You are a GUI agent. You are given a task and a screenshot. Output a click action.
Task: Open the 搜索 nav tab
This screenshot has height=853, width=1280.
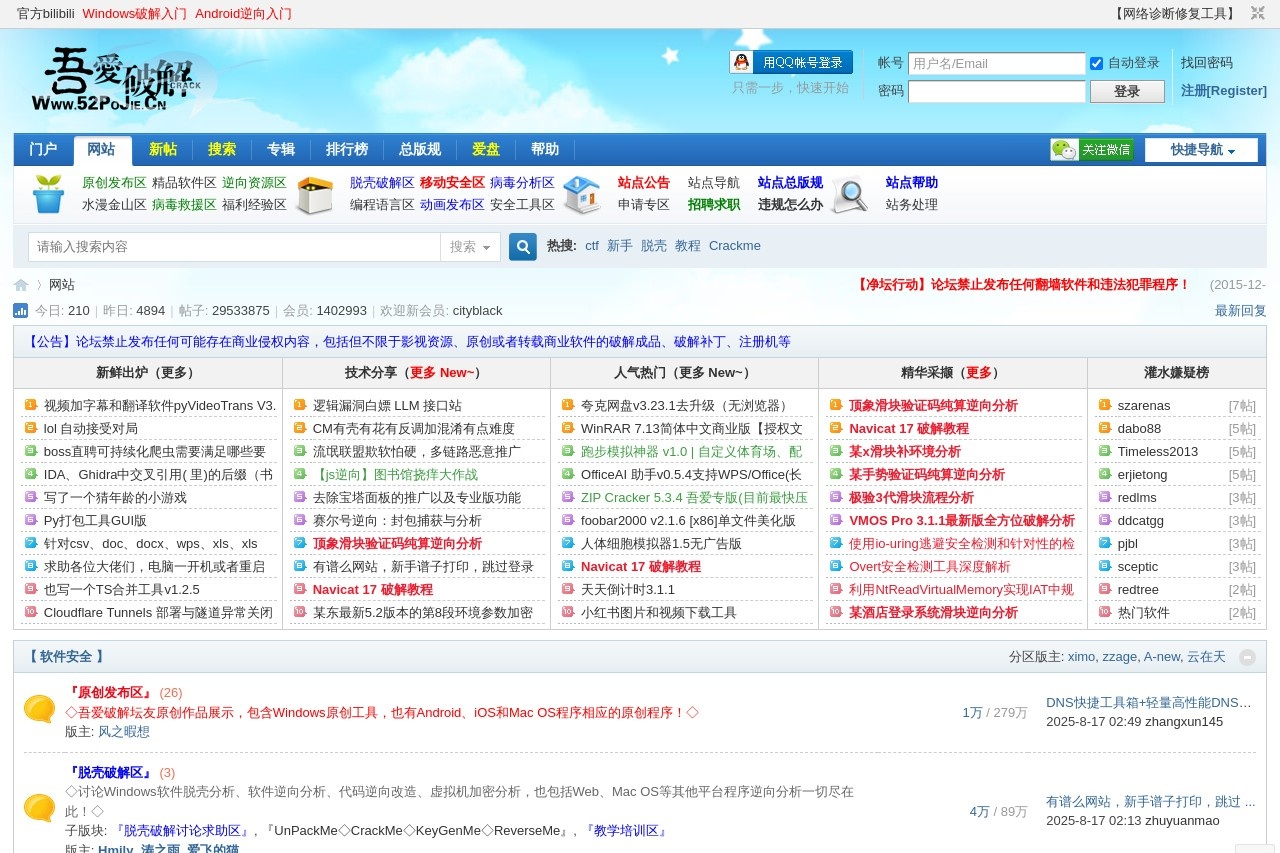222,150
